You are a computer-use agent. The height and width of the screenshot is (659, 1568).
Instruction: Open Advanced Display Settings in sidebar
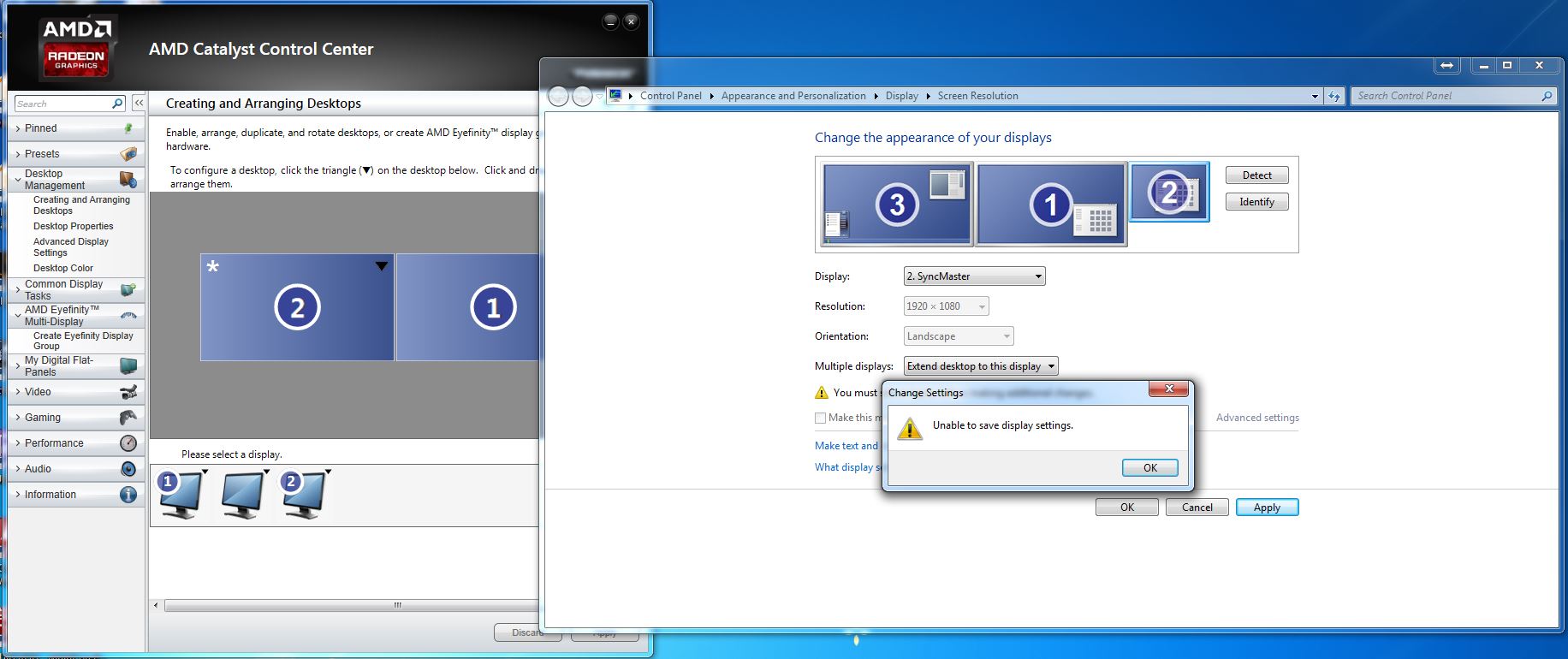[71, 247]
